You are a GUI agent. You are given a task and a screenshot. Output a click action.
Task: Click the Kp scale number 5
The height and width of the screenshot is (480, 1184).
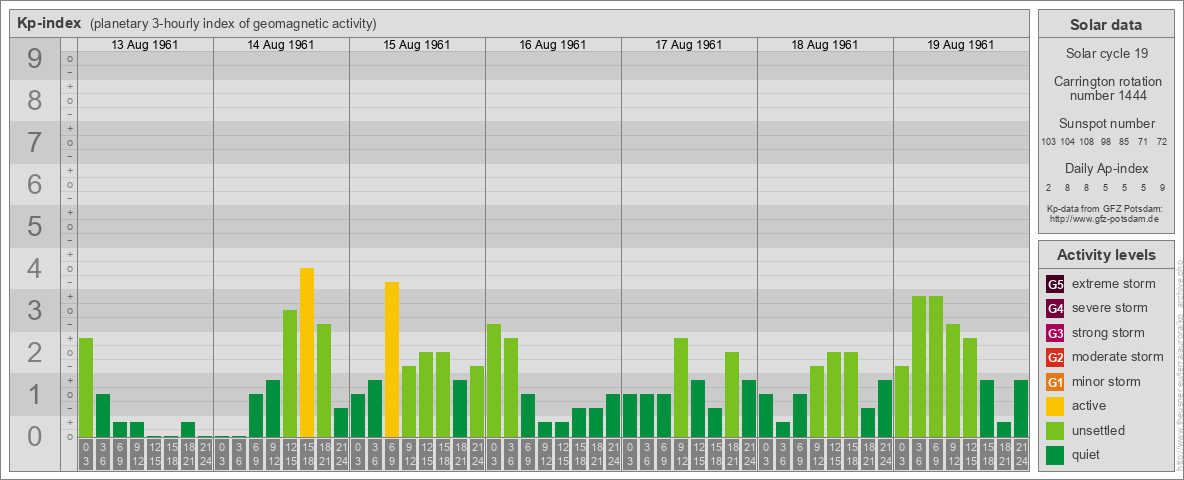point(34,226)
